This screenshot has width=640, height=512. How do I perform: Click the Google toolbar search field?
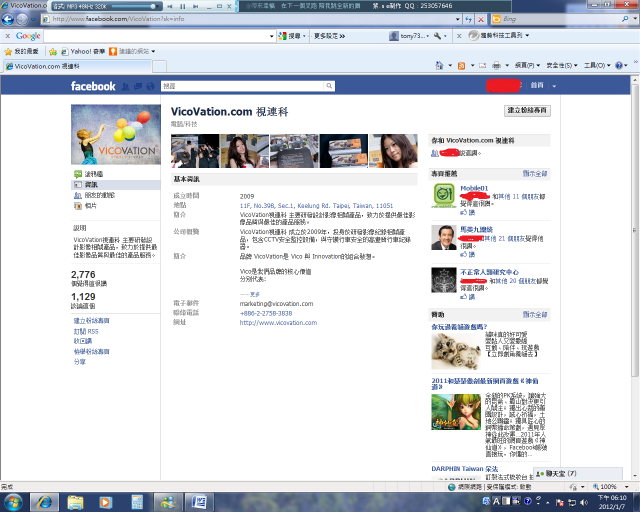point(156,36)
